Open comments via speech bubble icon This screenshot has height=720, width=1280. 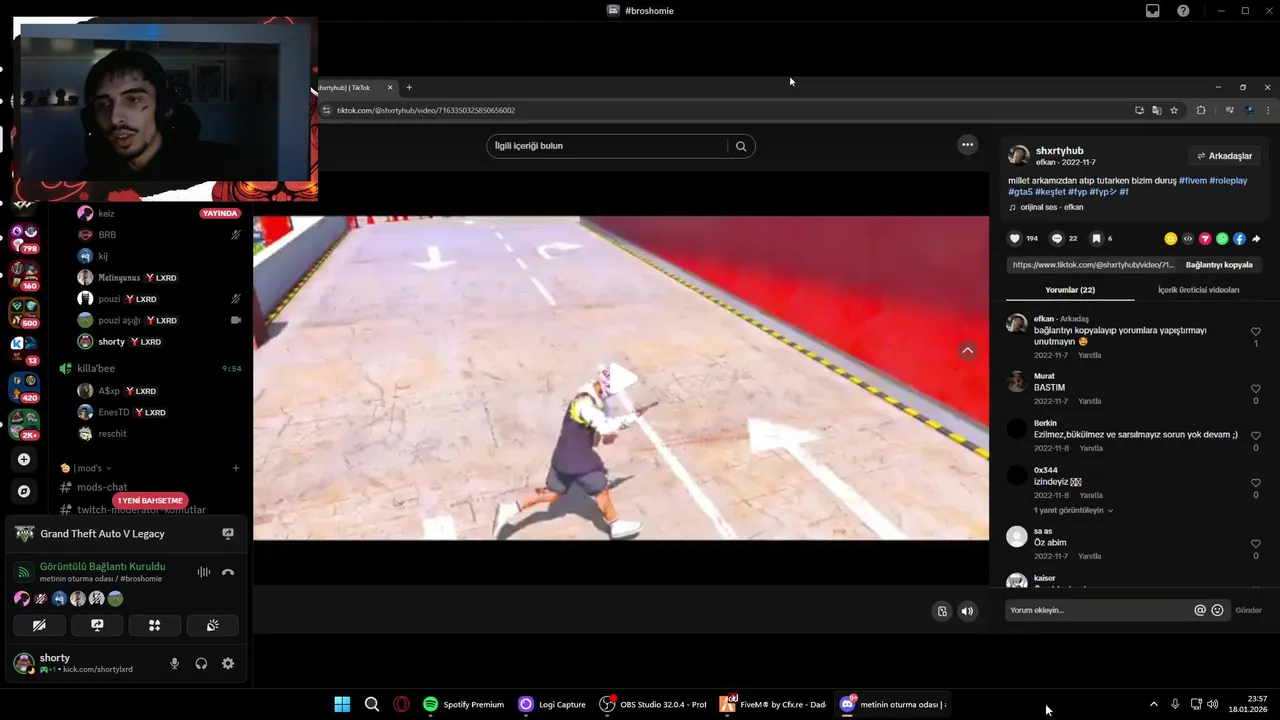(1057, 239)
